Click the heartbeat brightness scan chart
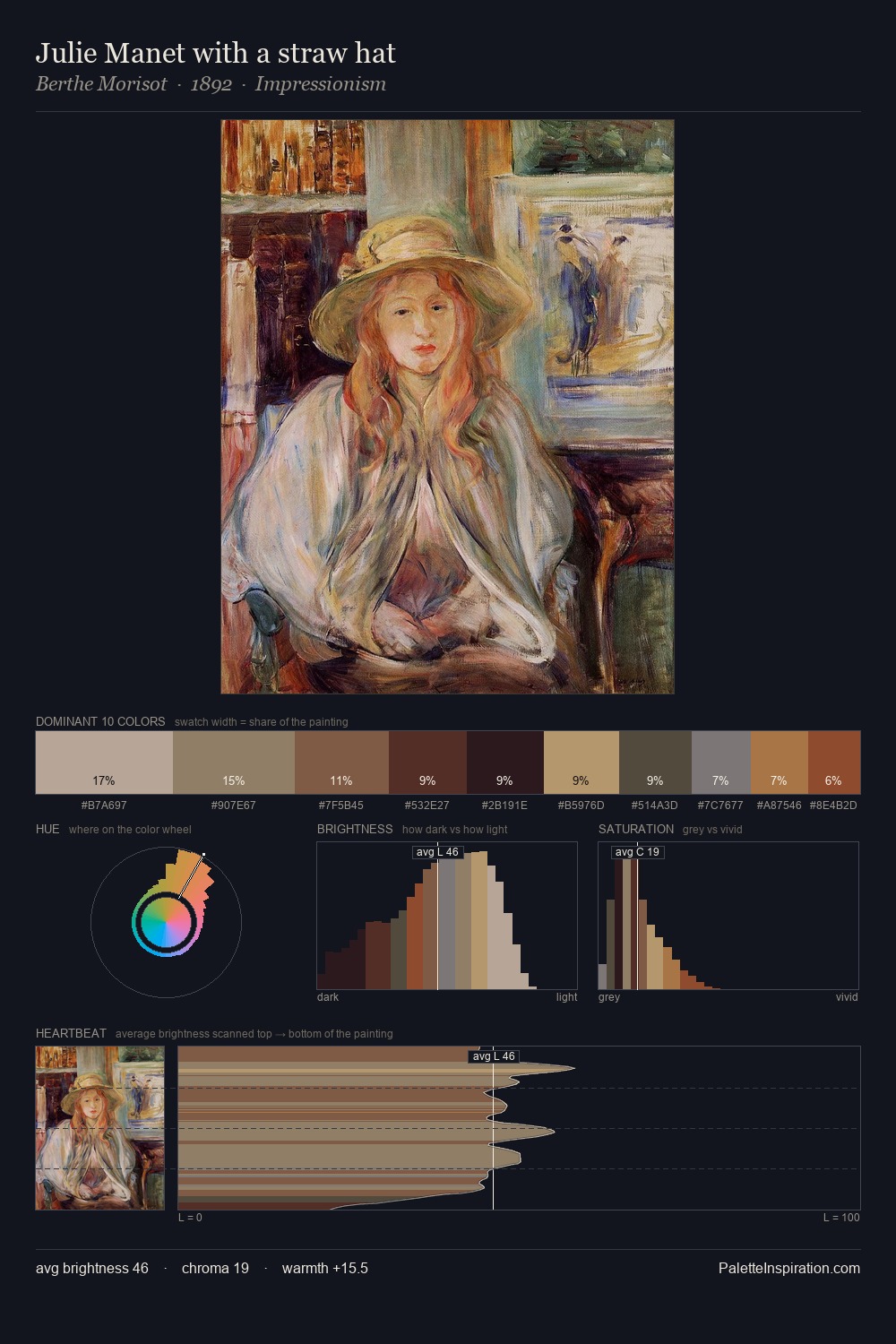The height and width of the screenshot is (1344, 896). tap(519, 1128)
